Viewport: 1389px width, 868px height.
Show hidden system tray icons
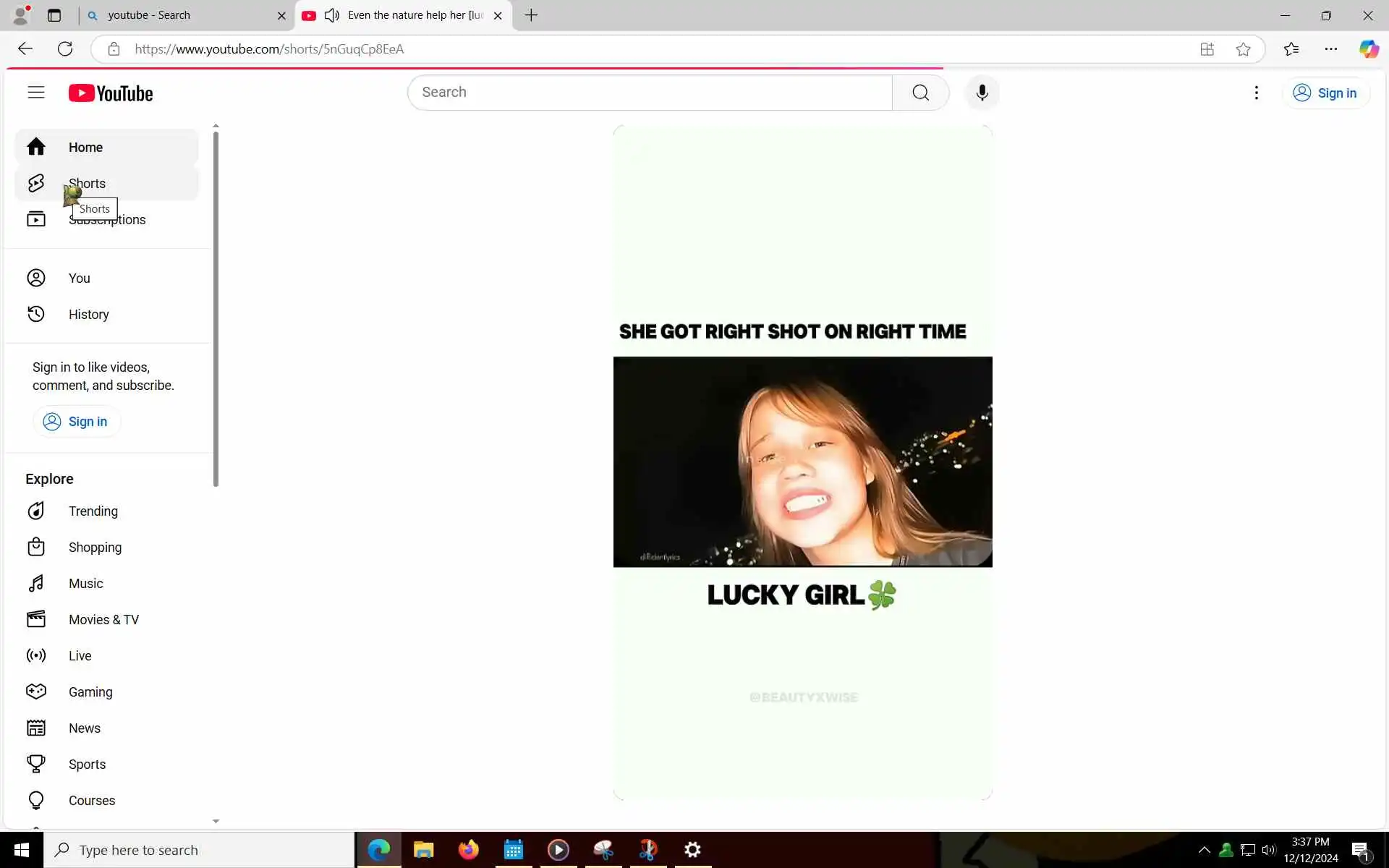pyautogui.click(x=1204, y=850)
